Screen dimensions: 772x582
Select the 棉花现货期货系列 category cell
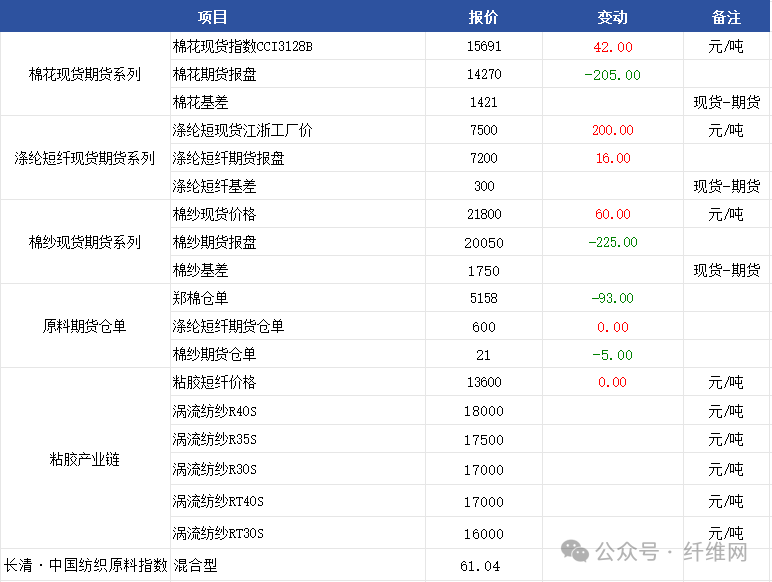(85, 74)
